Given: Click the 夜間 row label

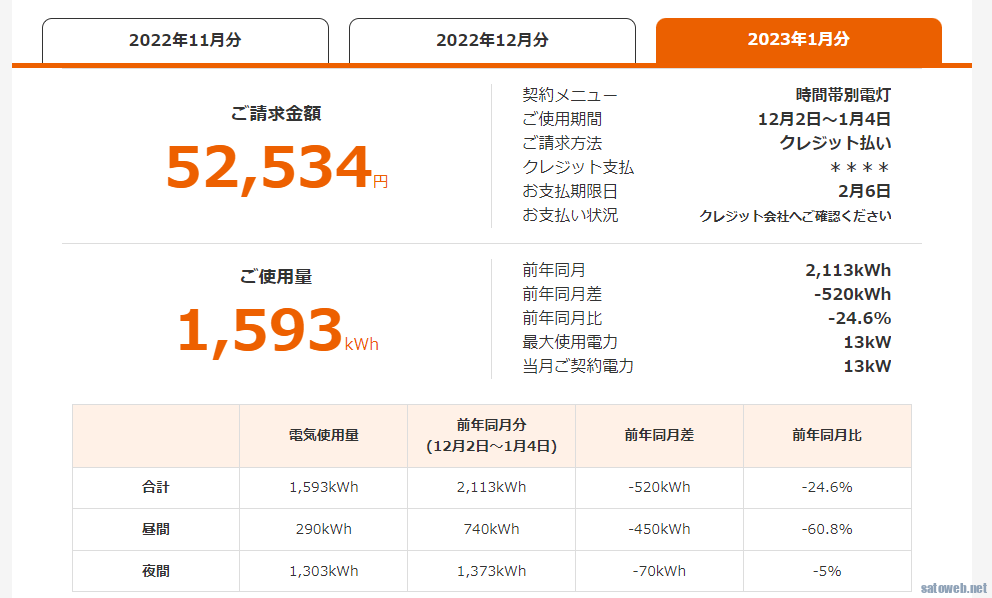Looking at the screenshot, I should [156, 571].
